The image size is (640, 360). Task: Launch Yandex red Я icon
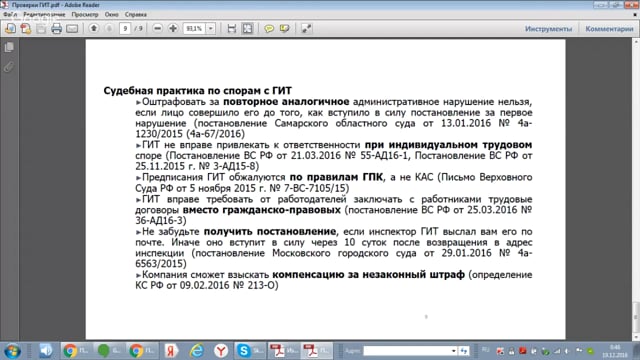click(171, 351)
